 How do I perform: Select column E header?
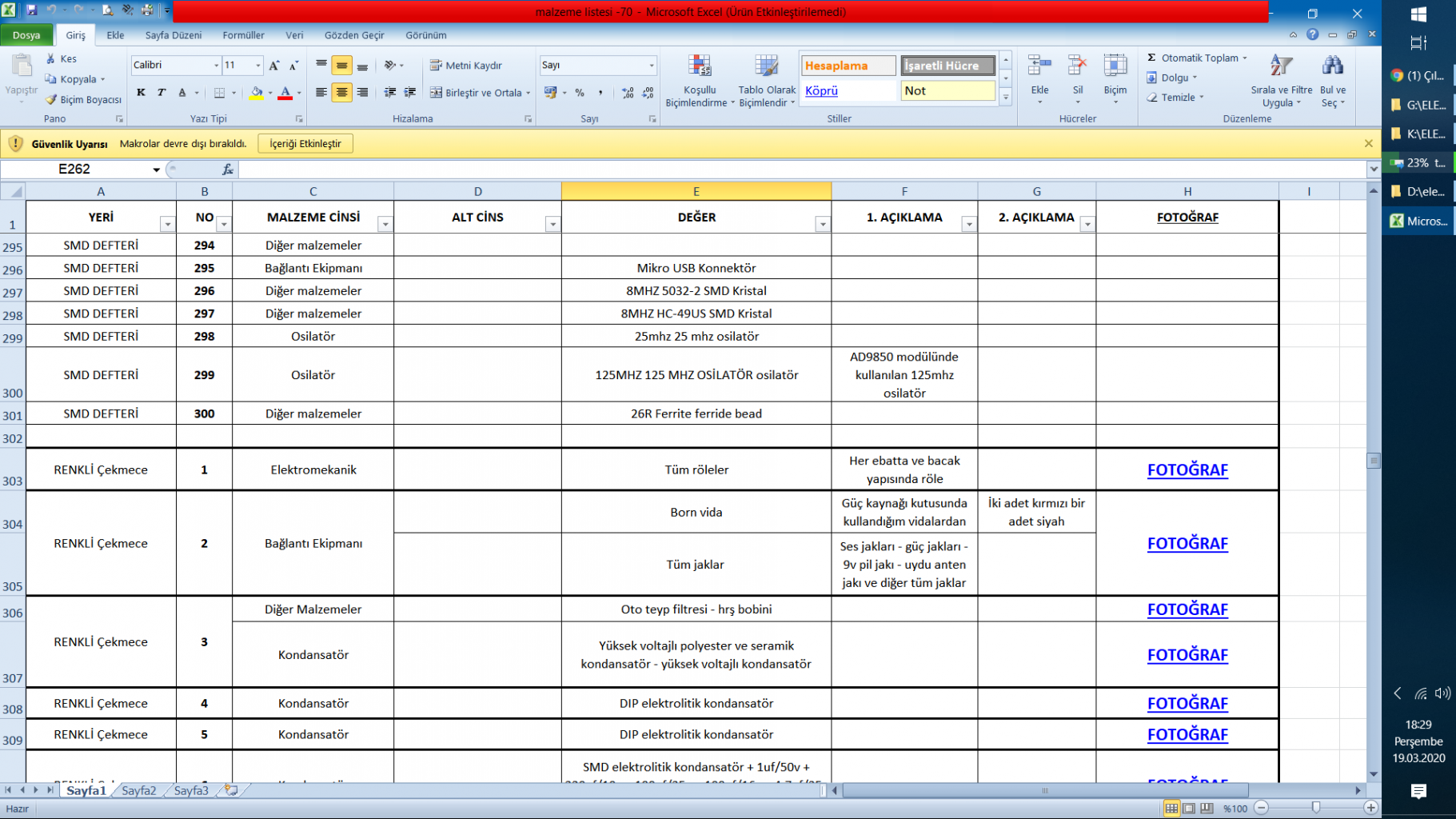(696, 192)
